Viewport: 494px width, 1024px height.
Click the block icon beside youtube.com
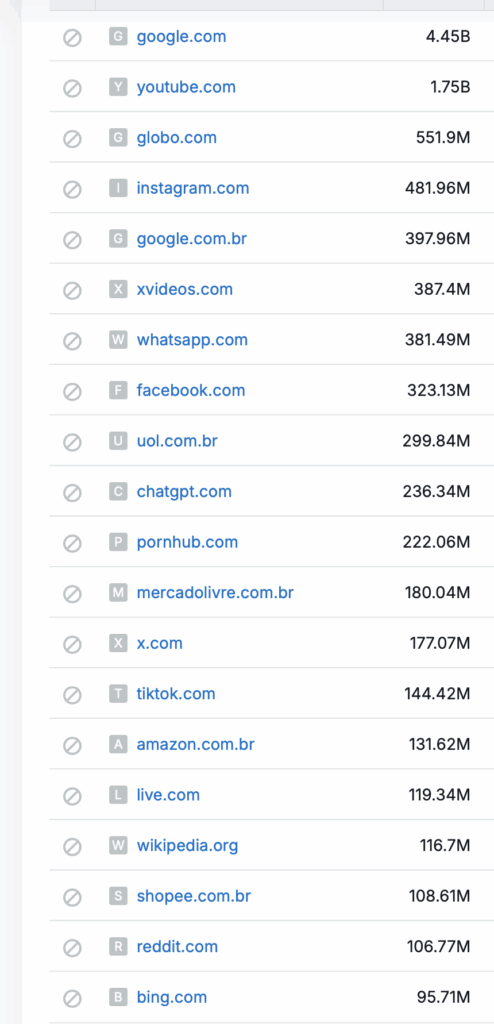[72, 88]
